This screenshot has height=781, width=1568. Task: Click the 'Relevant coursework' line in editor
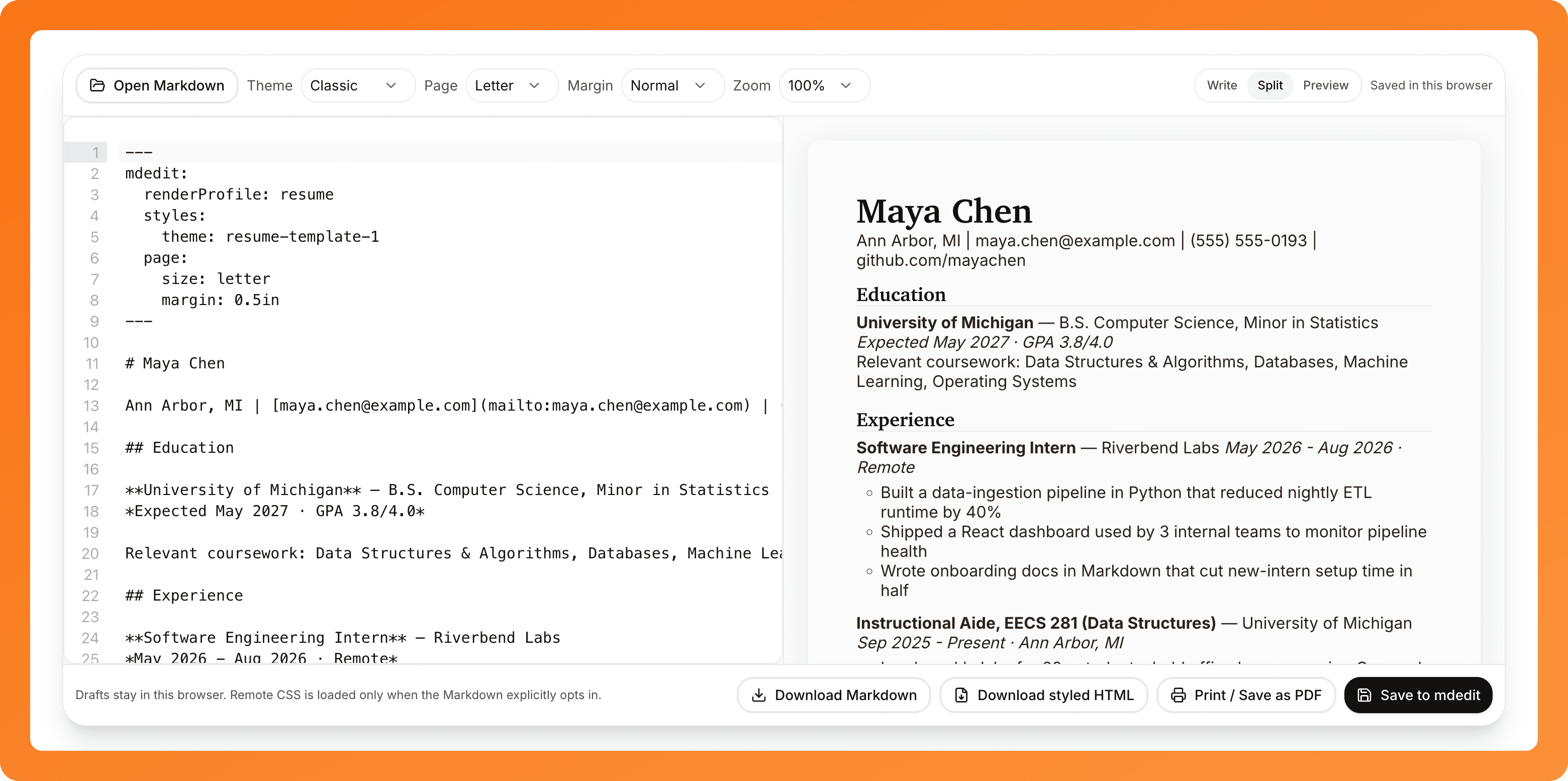tap(453, 553)
